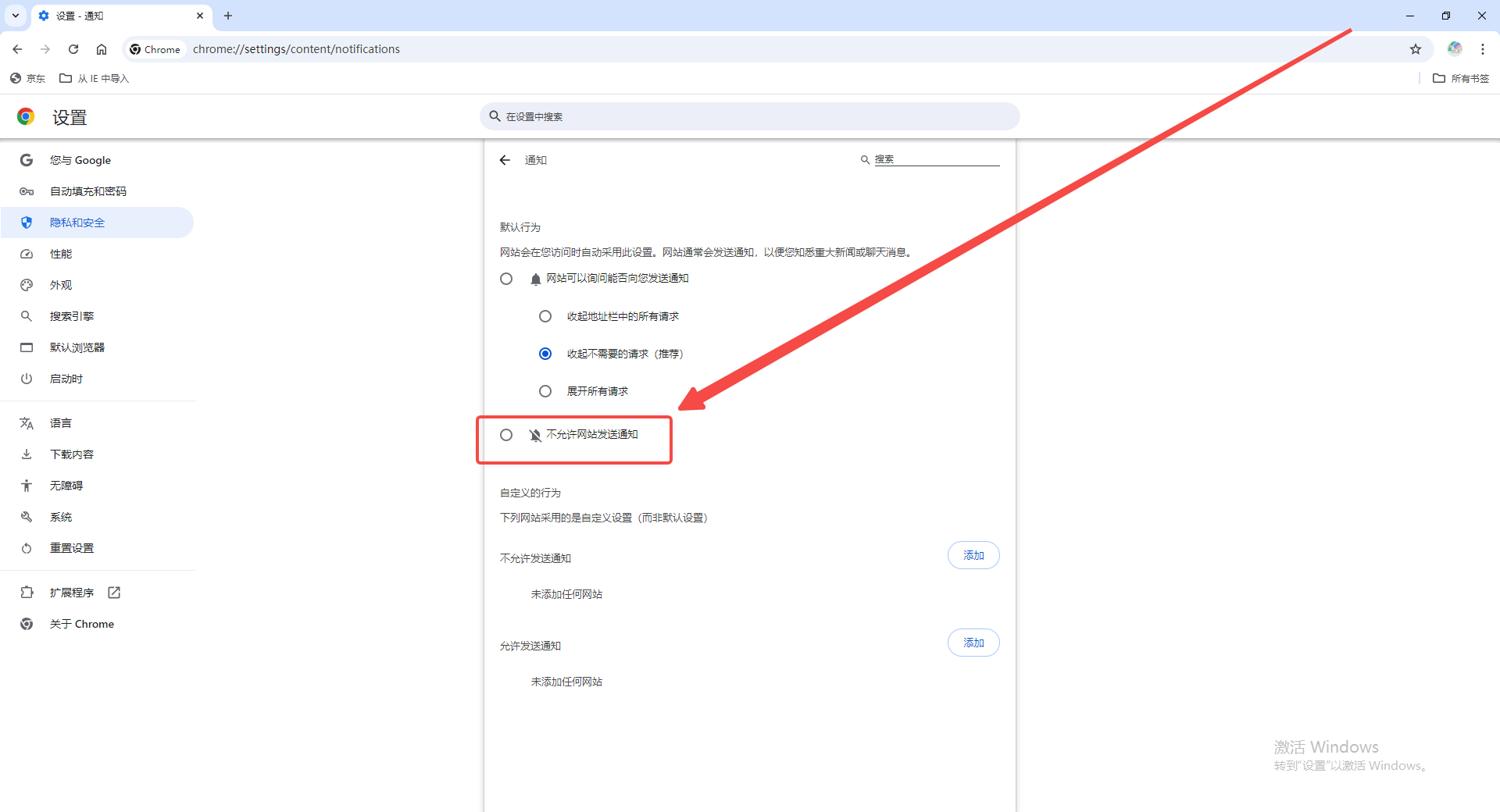
Task: Click the Chrome site info chip
Action: point(155,49)
